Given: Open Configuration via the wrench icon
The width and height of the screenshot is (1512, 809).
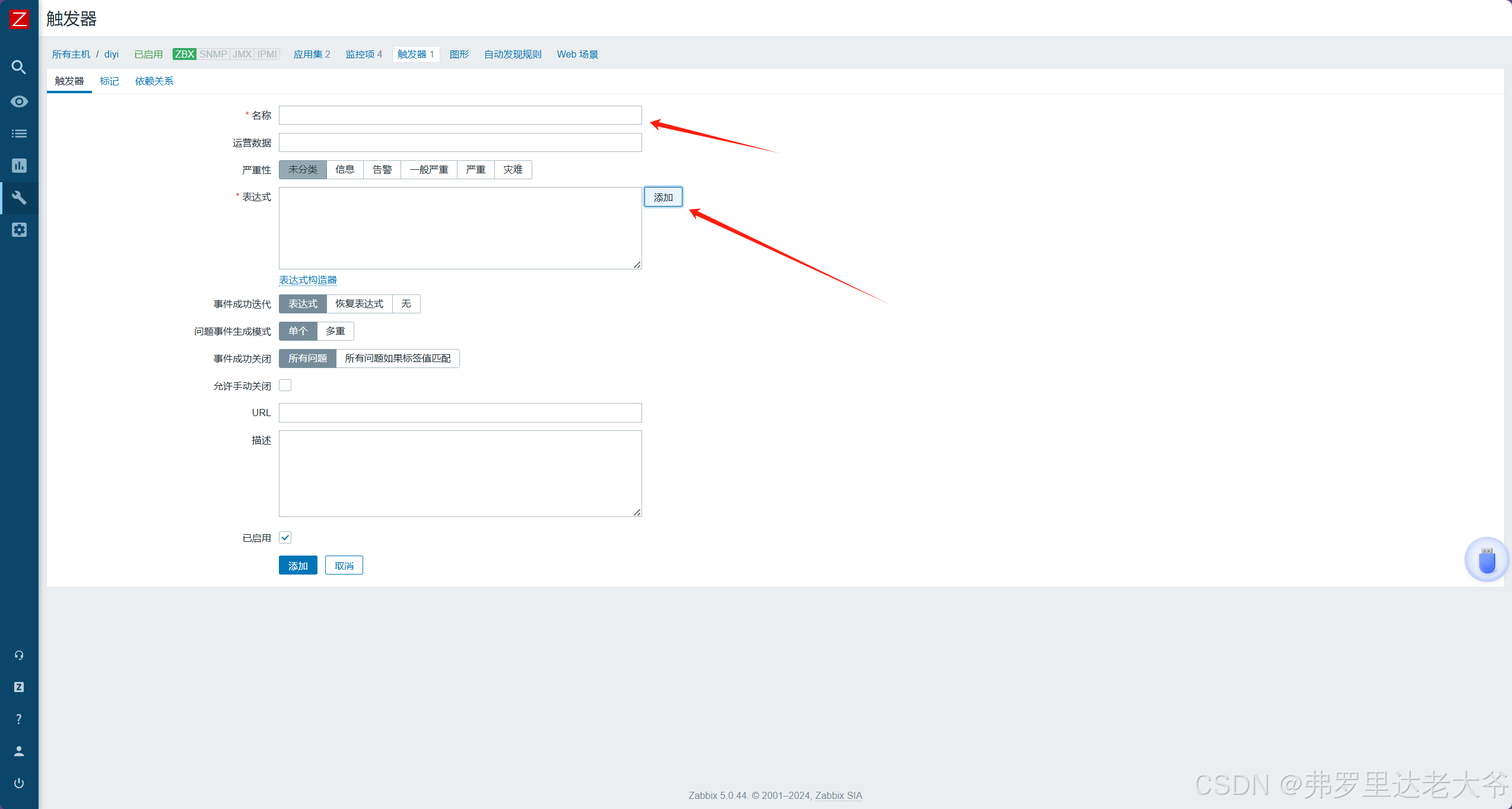Looking at the screenshot, I should 19,198.
